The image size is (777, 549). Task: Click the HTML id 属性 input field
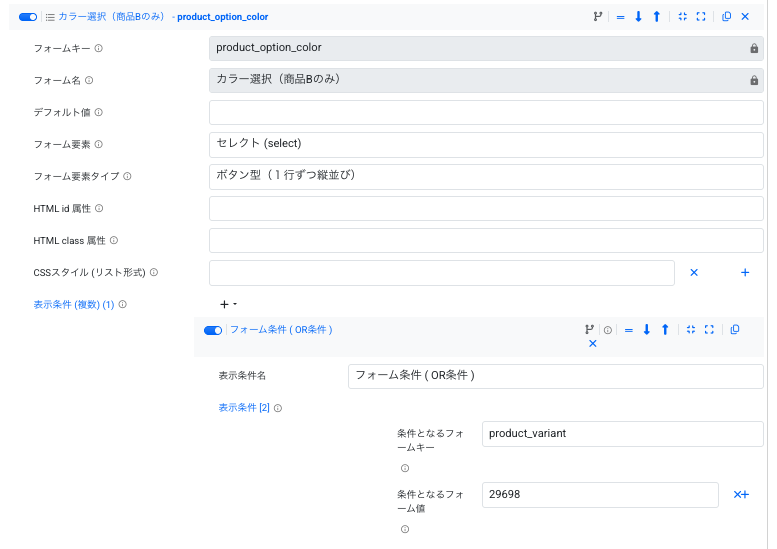point(486,209)
